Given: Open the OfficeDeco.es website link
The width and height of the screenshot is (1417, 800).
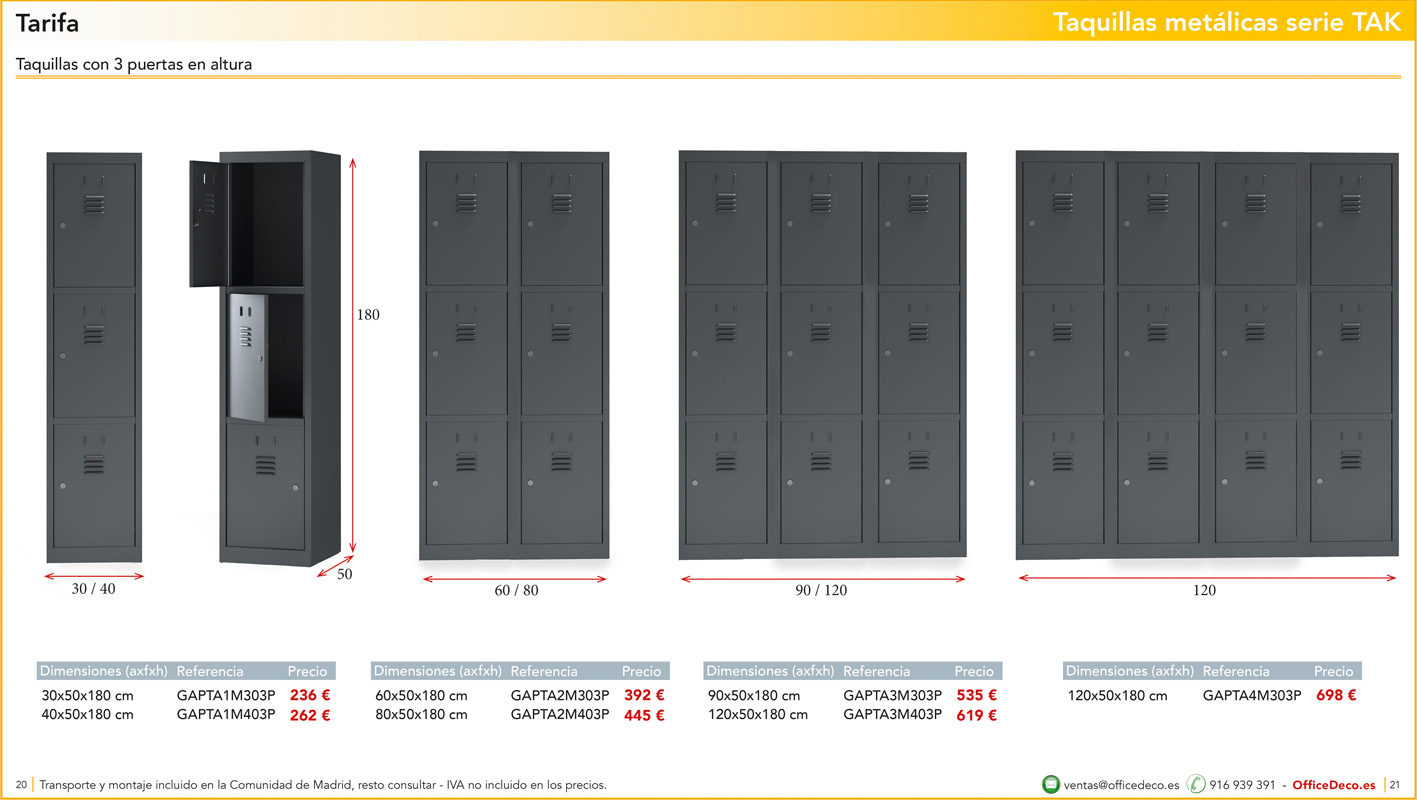Looking at the screenshot, I should [x=1333, y=785].
